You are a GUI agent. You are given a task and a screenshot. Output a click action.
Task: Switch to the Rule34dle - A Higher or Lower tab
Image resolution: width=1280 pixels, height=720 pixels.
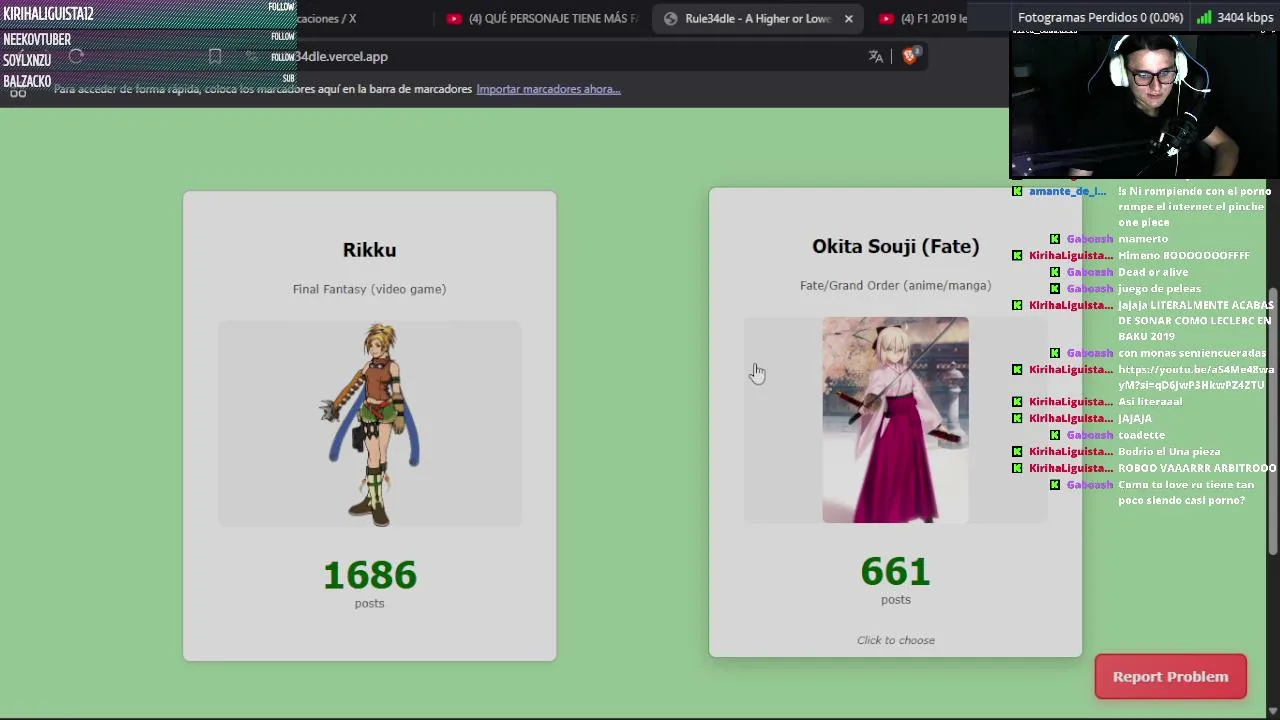(x=758, y=18)
